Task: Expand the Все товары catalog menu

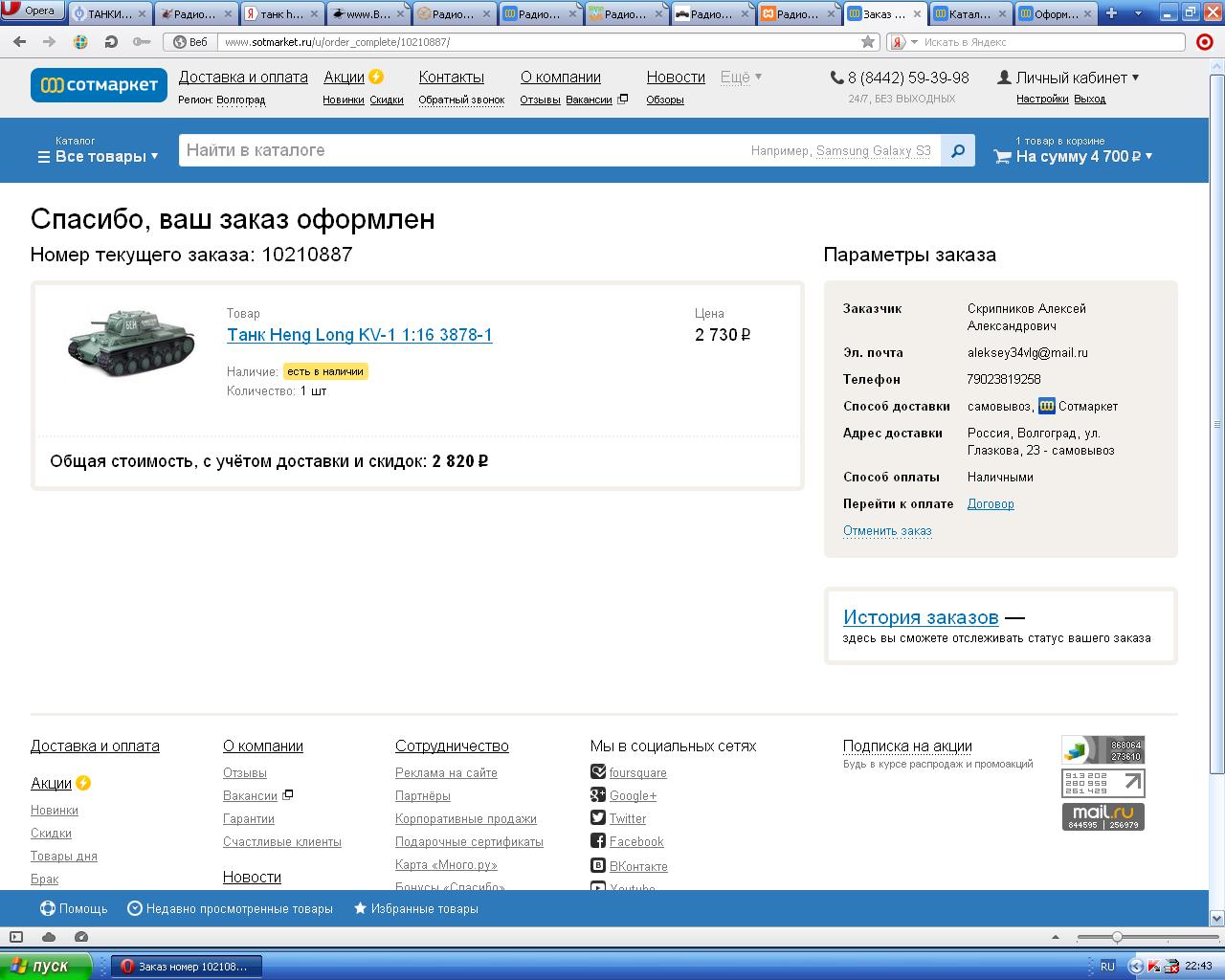Action: click(x=98, y=156)
